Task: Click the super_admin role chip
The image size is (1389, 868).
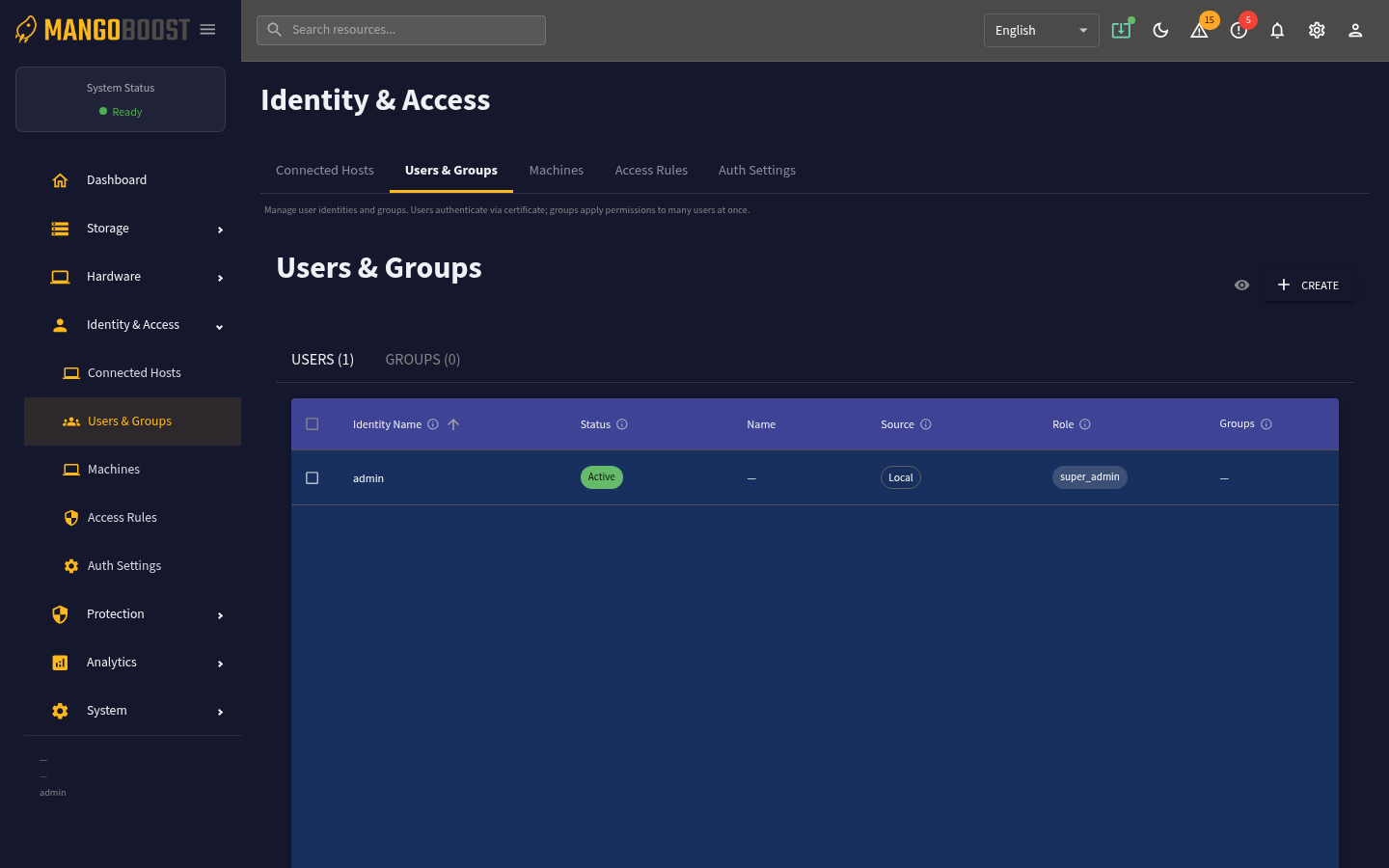Action: [x=1090, y=477]
